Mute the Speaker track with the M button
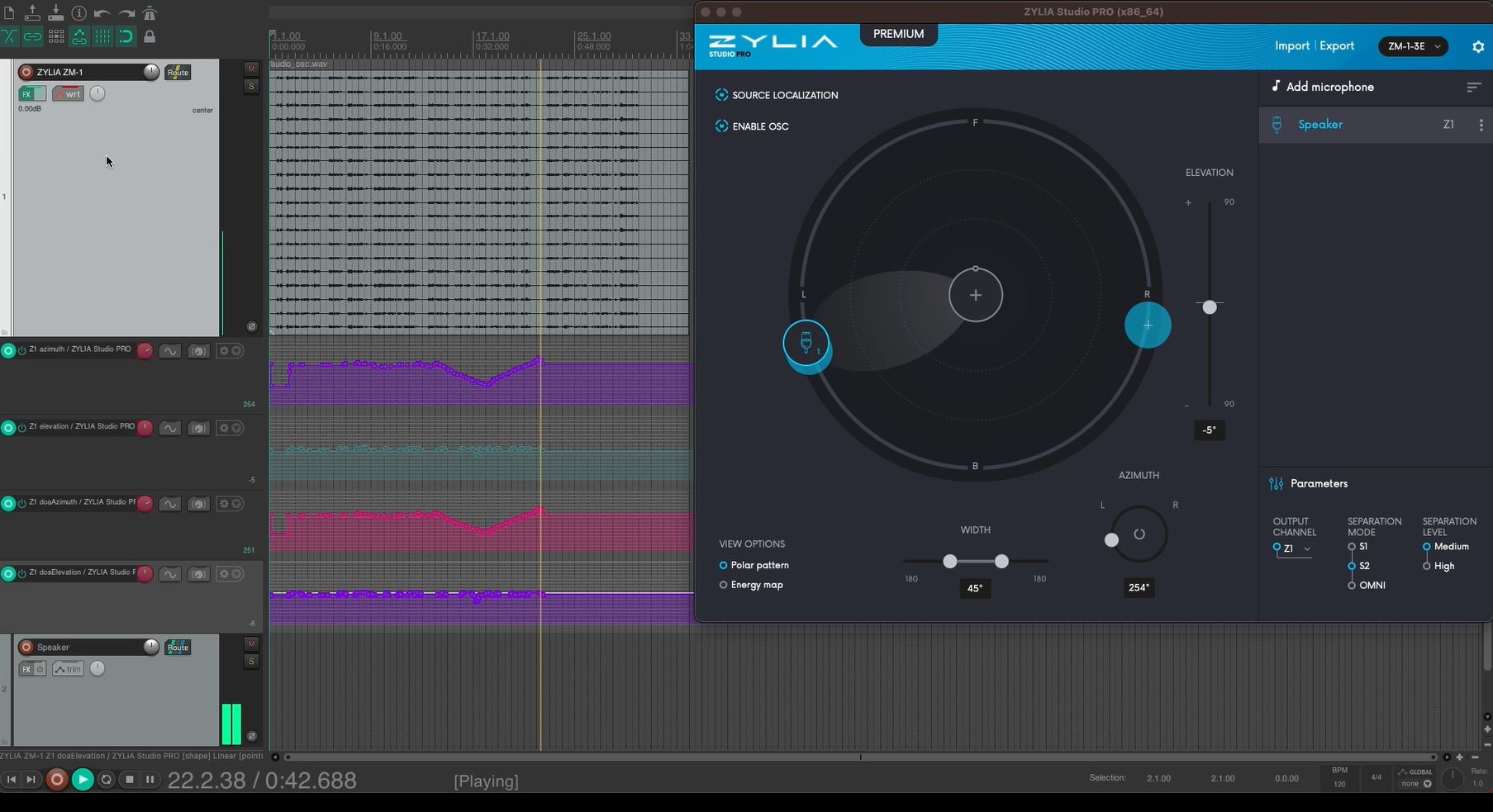Image resolution: width=1493 pixels, height=812 pixels. tap(251, 643)
